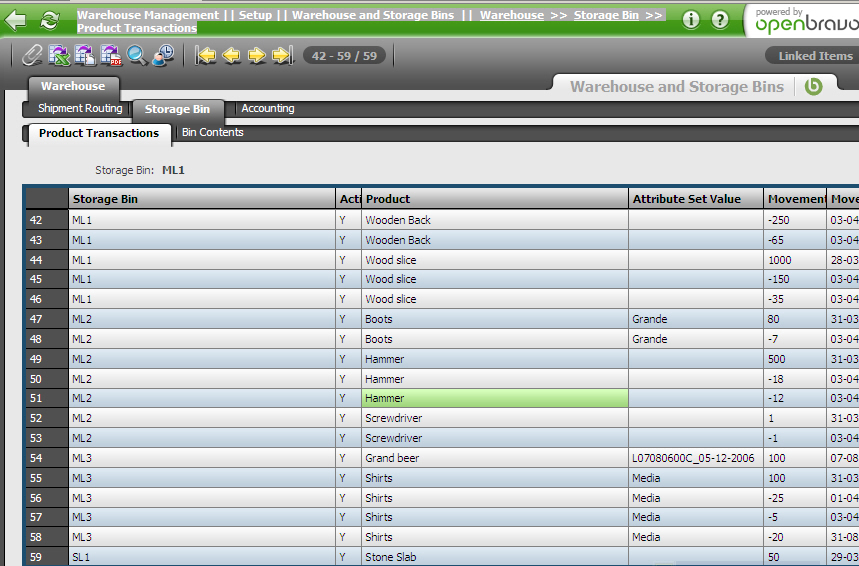Jump to the first record arrow
Image resolution: width=859 pixels, height=566 pixels.
click(x=207, y=56)
